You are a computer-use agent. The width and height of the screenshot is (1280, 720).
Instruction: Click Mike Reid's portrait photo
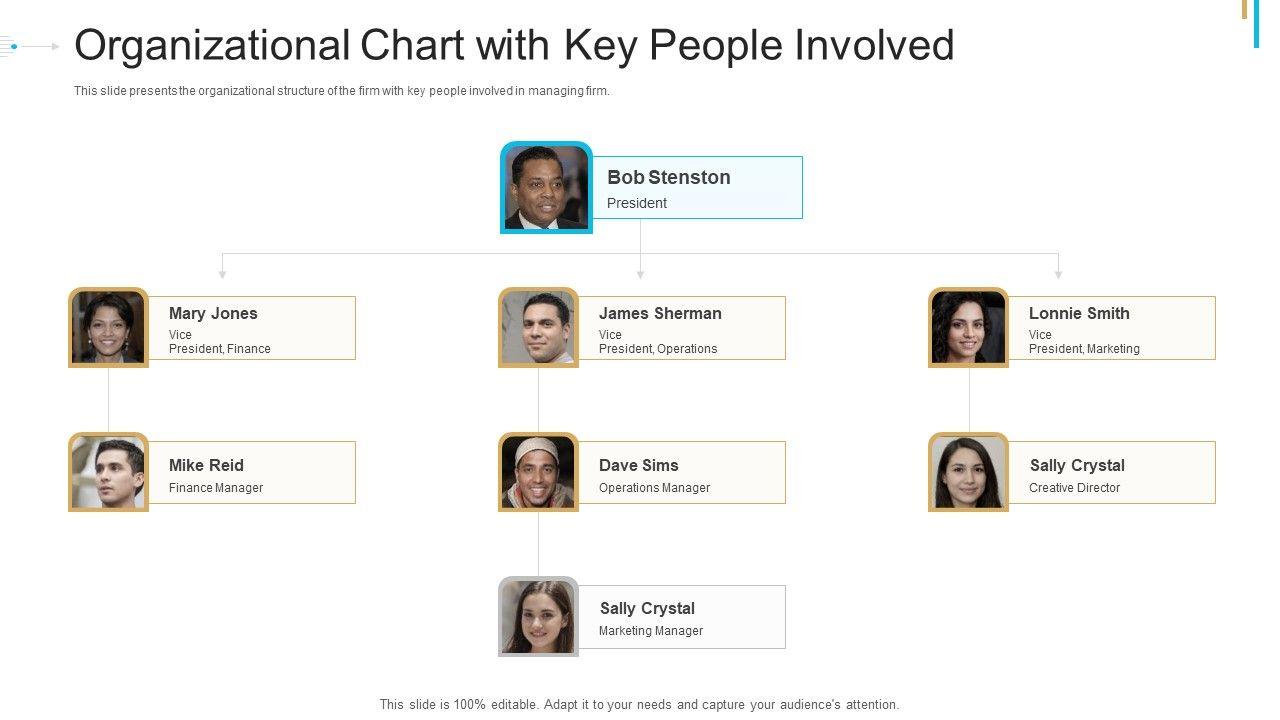pyautogui.click(x=108, y=472)
